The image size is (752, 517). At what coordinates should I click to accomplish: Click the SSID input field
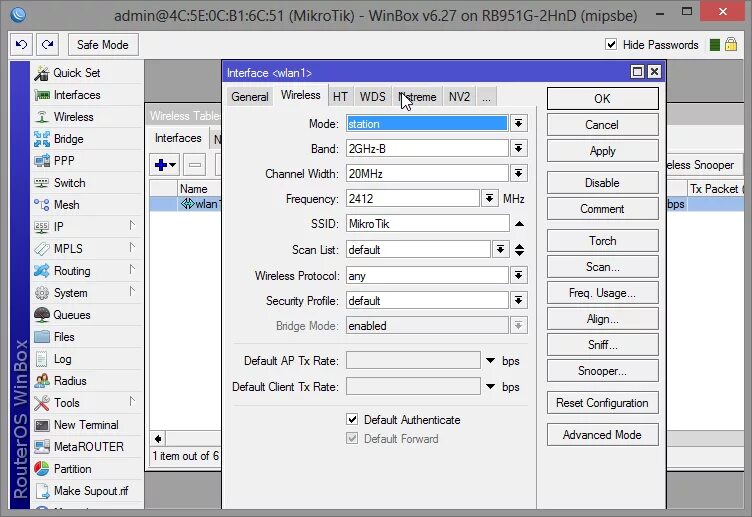click(427, 223)
